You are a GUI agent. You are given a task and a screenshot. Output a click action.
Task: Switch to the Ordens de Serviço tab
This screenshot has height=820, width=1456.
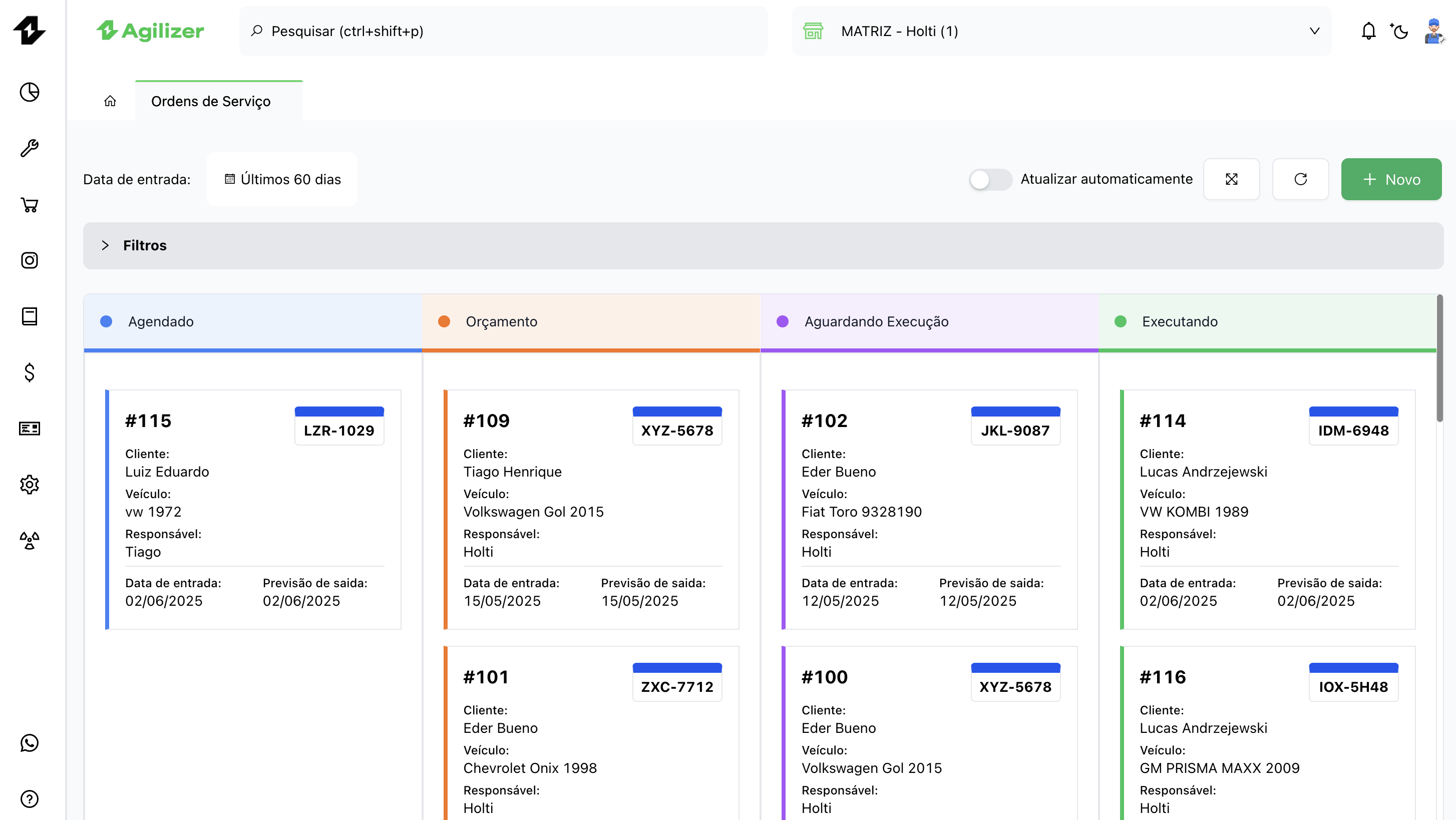(211, 101)
